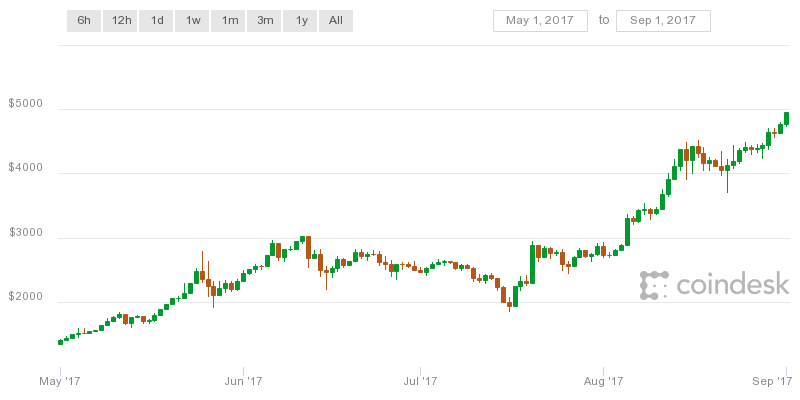
Task: Click the May '17 axis label
Action: [x=58, y=381]
